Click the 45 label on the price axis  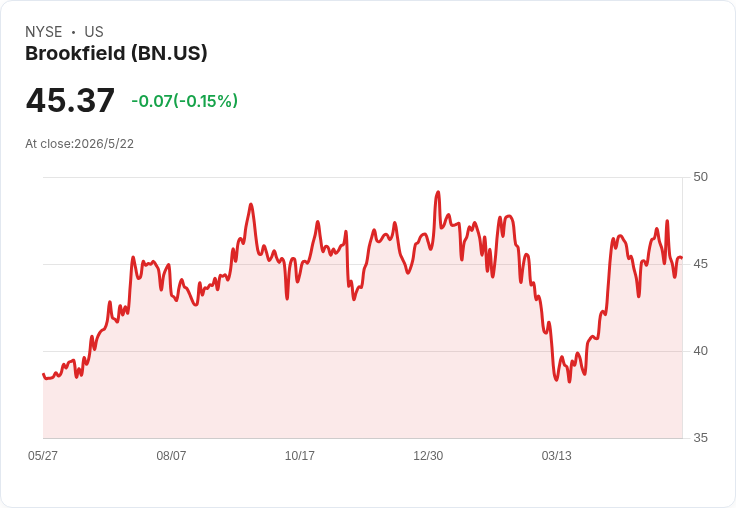700,264
